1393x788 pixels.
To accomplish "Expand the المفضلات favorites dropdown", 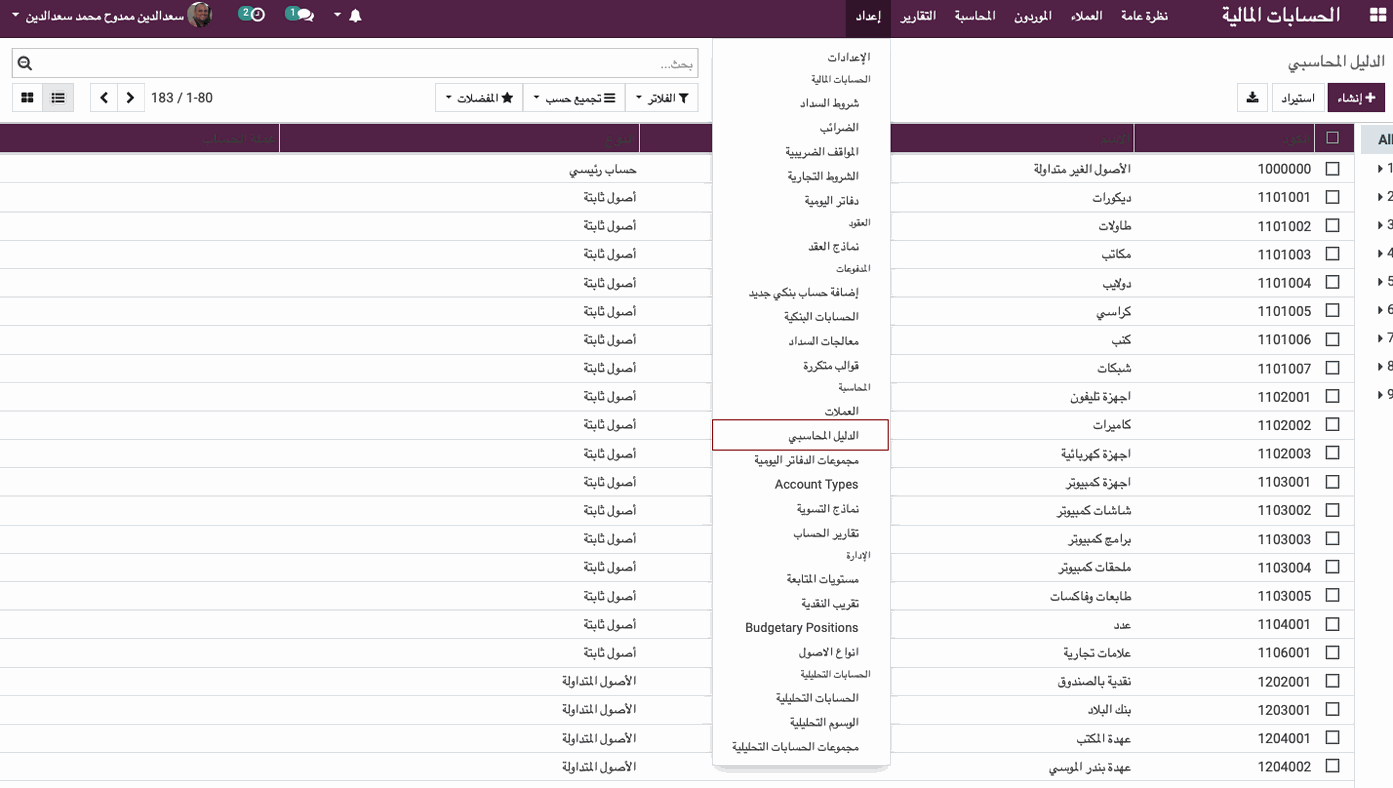I will [479, 98].
